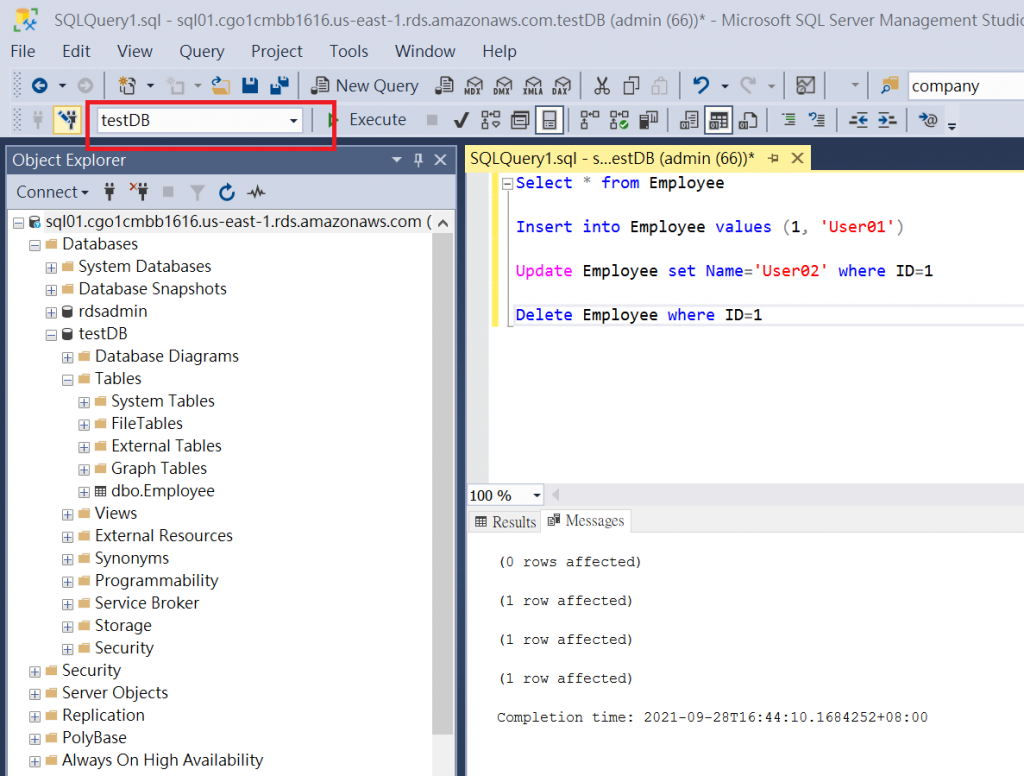Select the Replication node
The height and width of the screenshot is (776, 1024).
(x=103, y=715)
